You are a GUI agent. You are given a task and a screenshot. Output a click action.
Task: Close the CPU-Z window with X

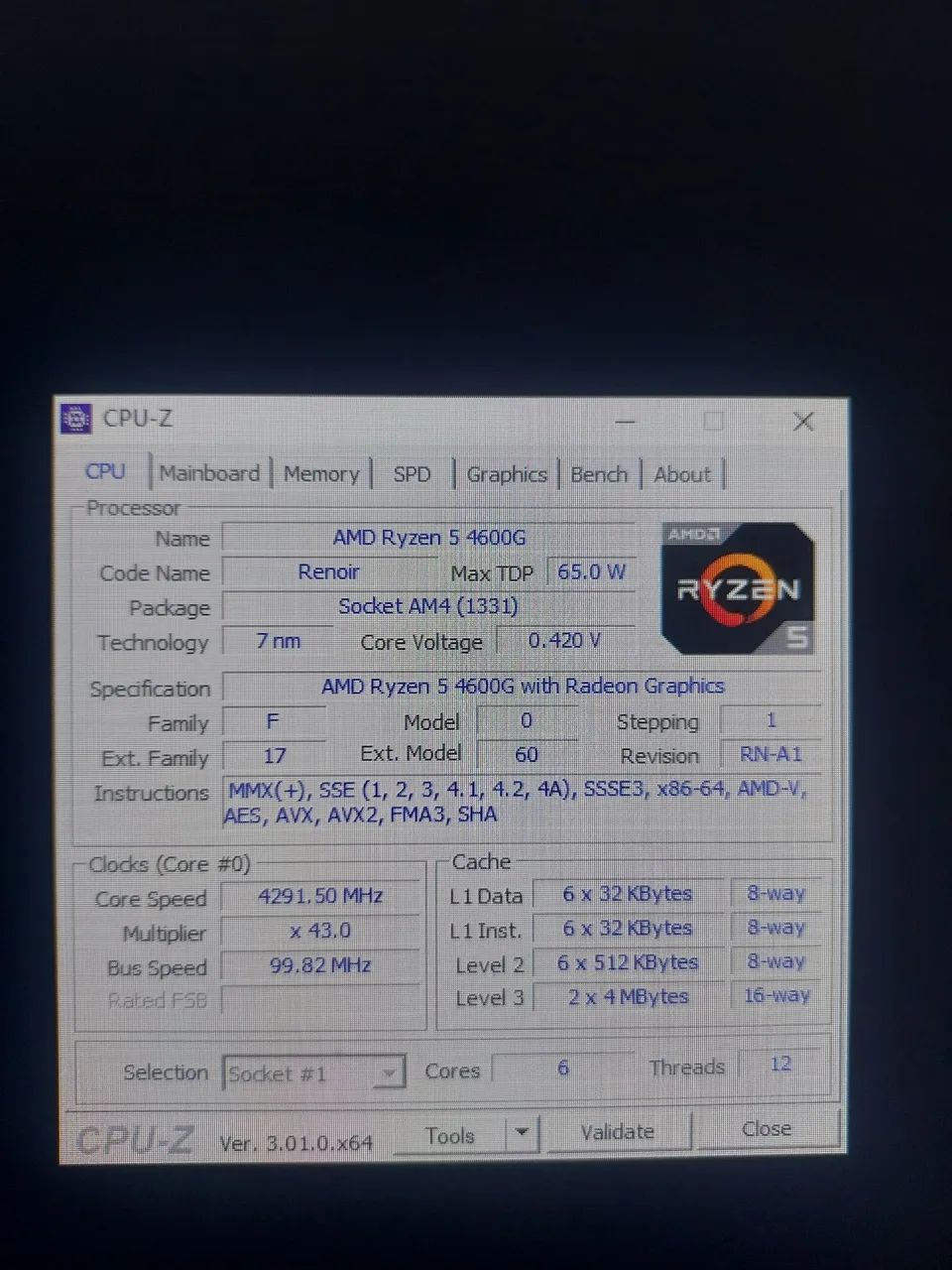[x=803, y=422]
